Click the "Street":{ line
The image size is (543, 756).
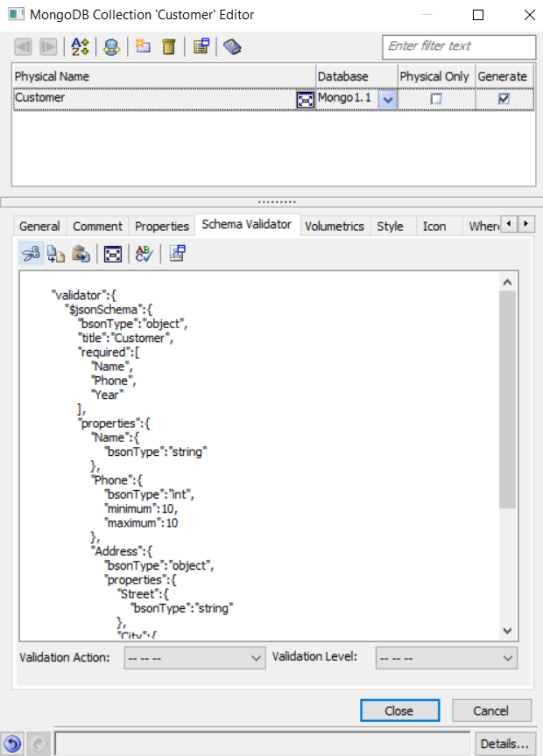143,594
